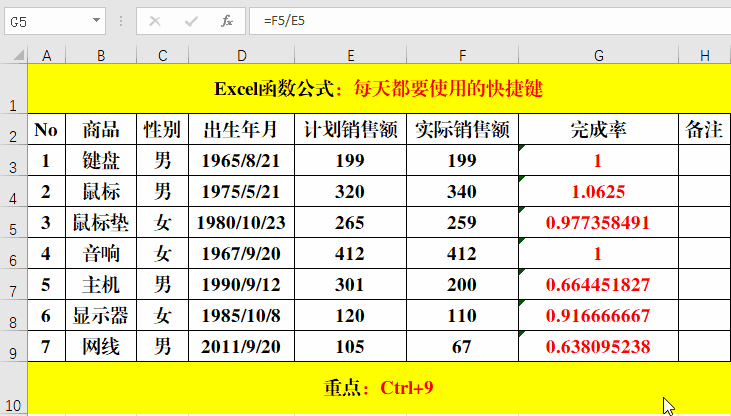Screen dimensions: 731x416
Task: Select column A header
Action: pyautogui.click(x=47, y=55)
